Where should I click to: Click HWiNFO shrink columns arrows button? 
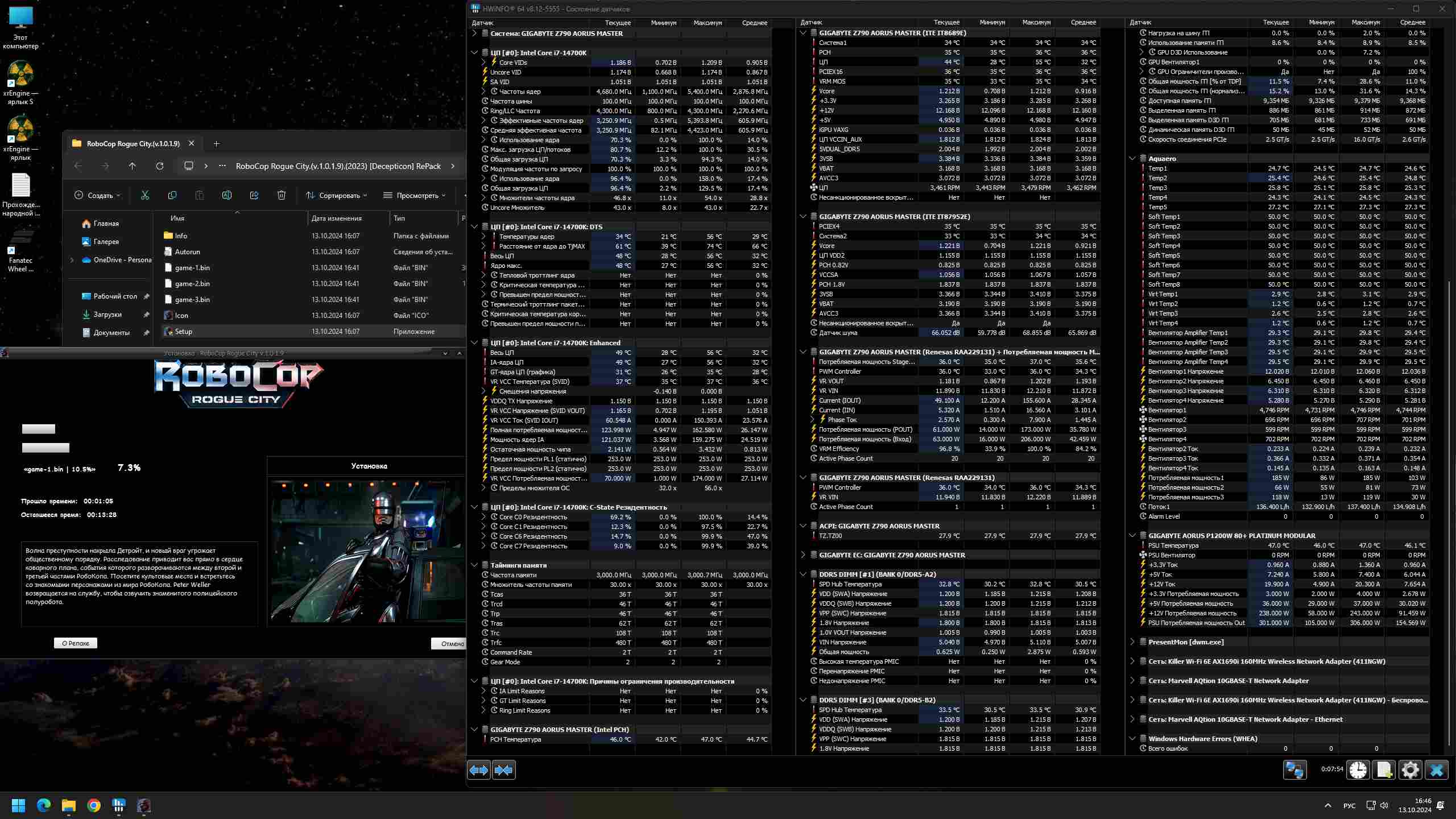pos(504,770)
